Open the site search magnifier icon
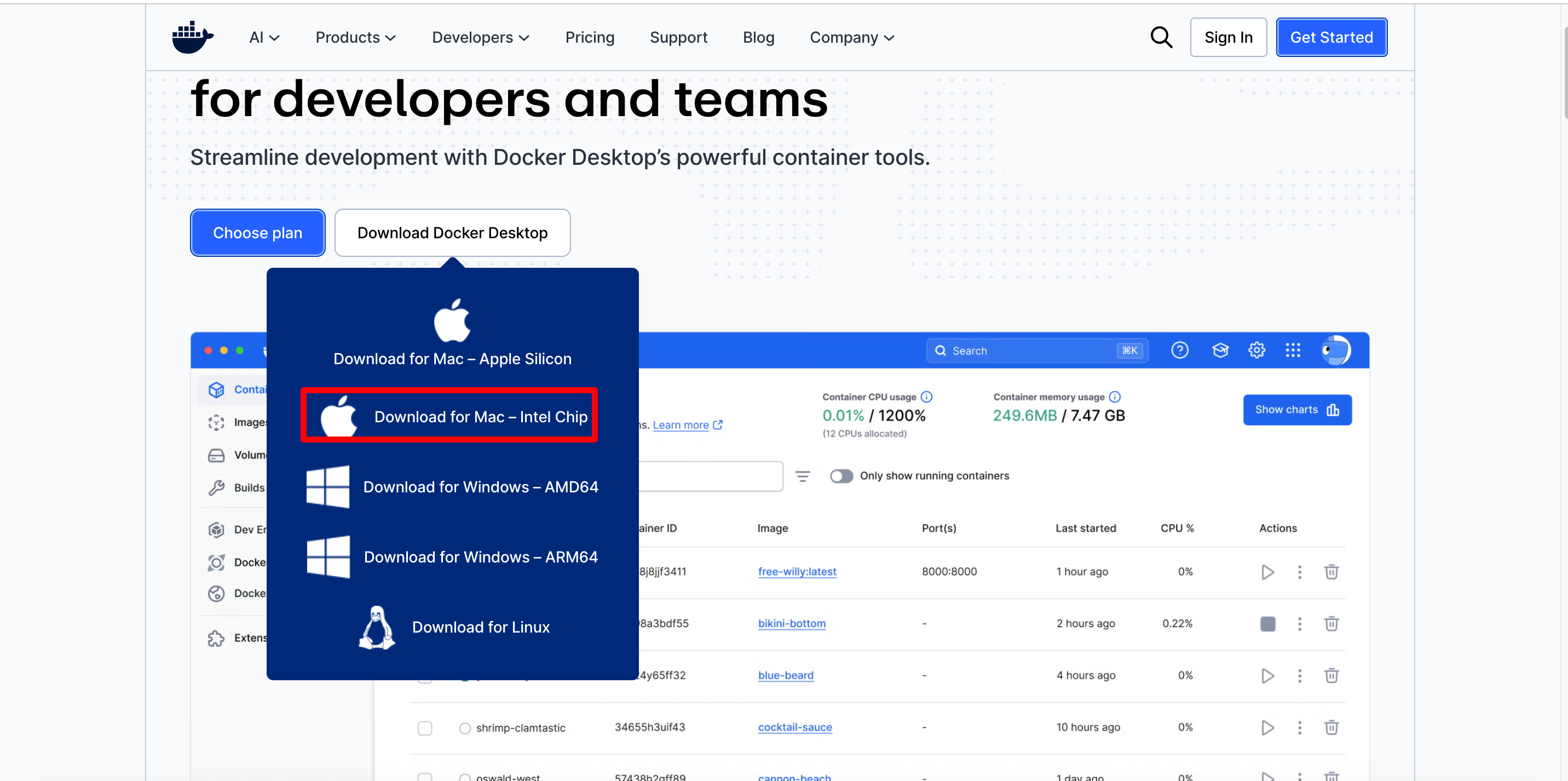Screen dimensions: 1568x781 point(1161,37)
